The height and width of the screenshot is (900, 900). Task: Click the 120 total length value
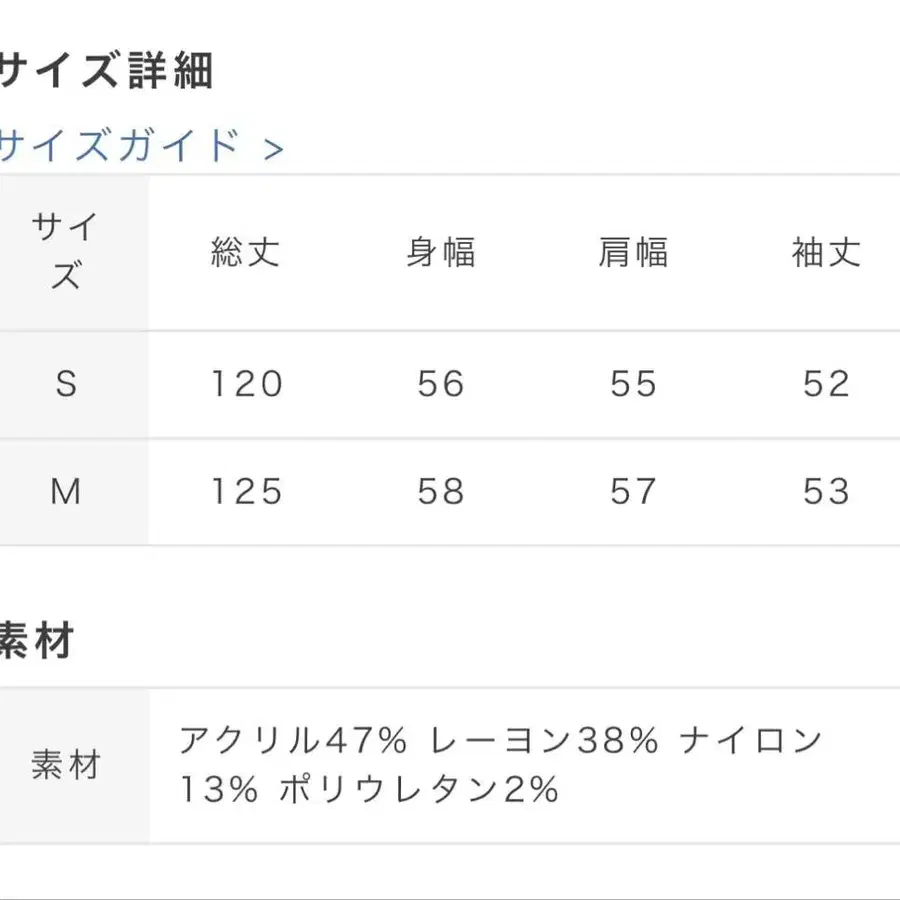click(246, 384)
